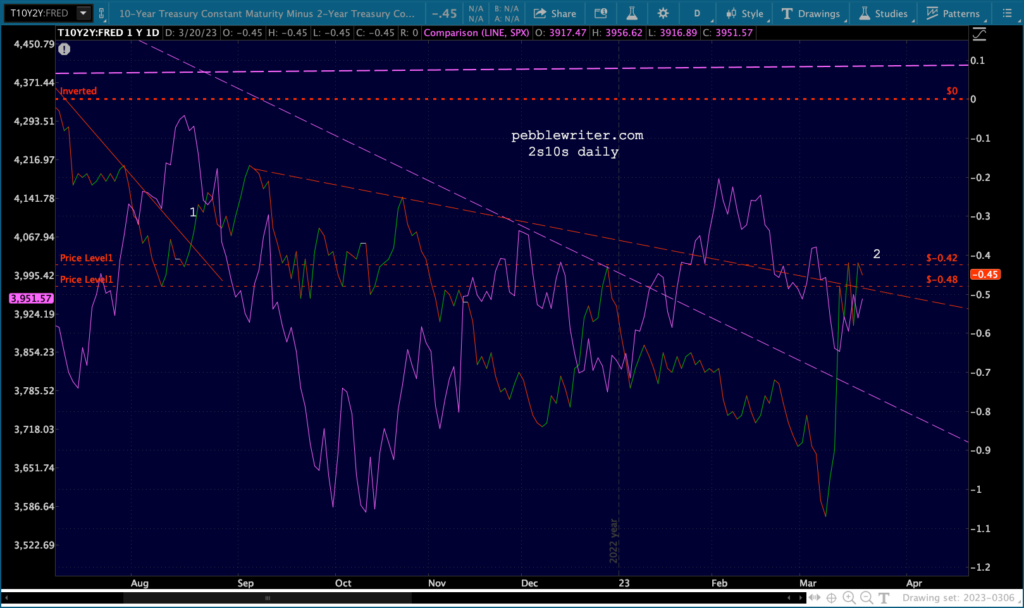
Task: Click the Comparison (LINE, SPX) study label
Action: (476, 33)
